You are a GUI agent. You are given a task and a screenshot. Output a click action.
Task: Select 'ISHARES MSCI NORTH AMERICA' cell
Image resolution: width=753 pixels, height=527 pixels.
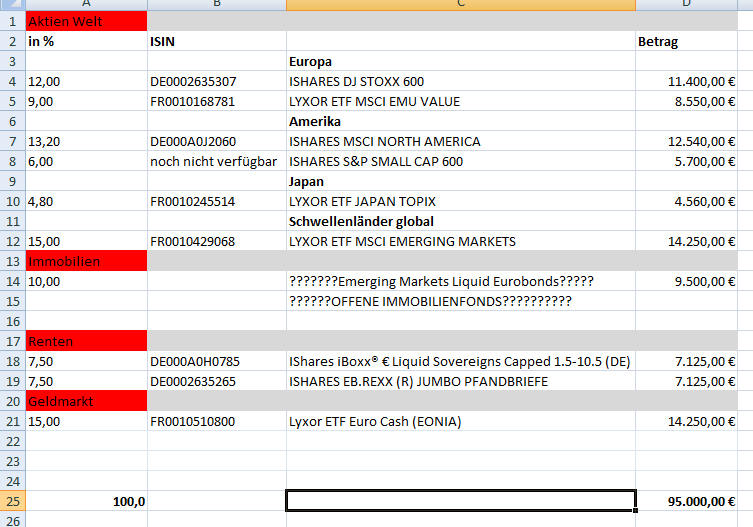[461, 141]
